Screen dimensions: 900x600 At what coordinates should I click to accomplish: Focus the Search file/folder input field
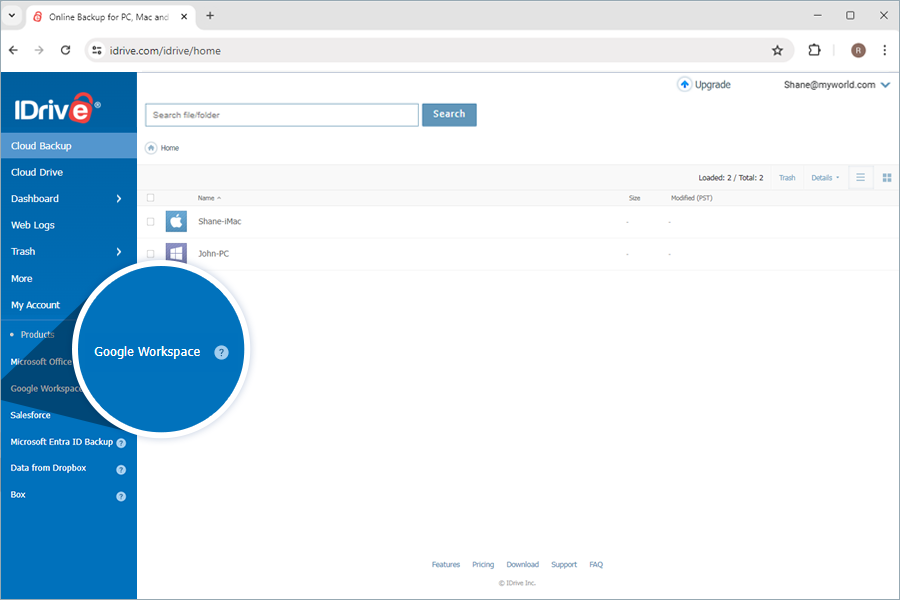click(282, 115)
